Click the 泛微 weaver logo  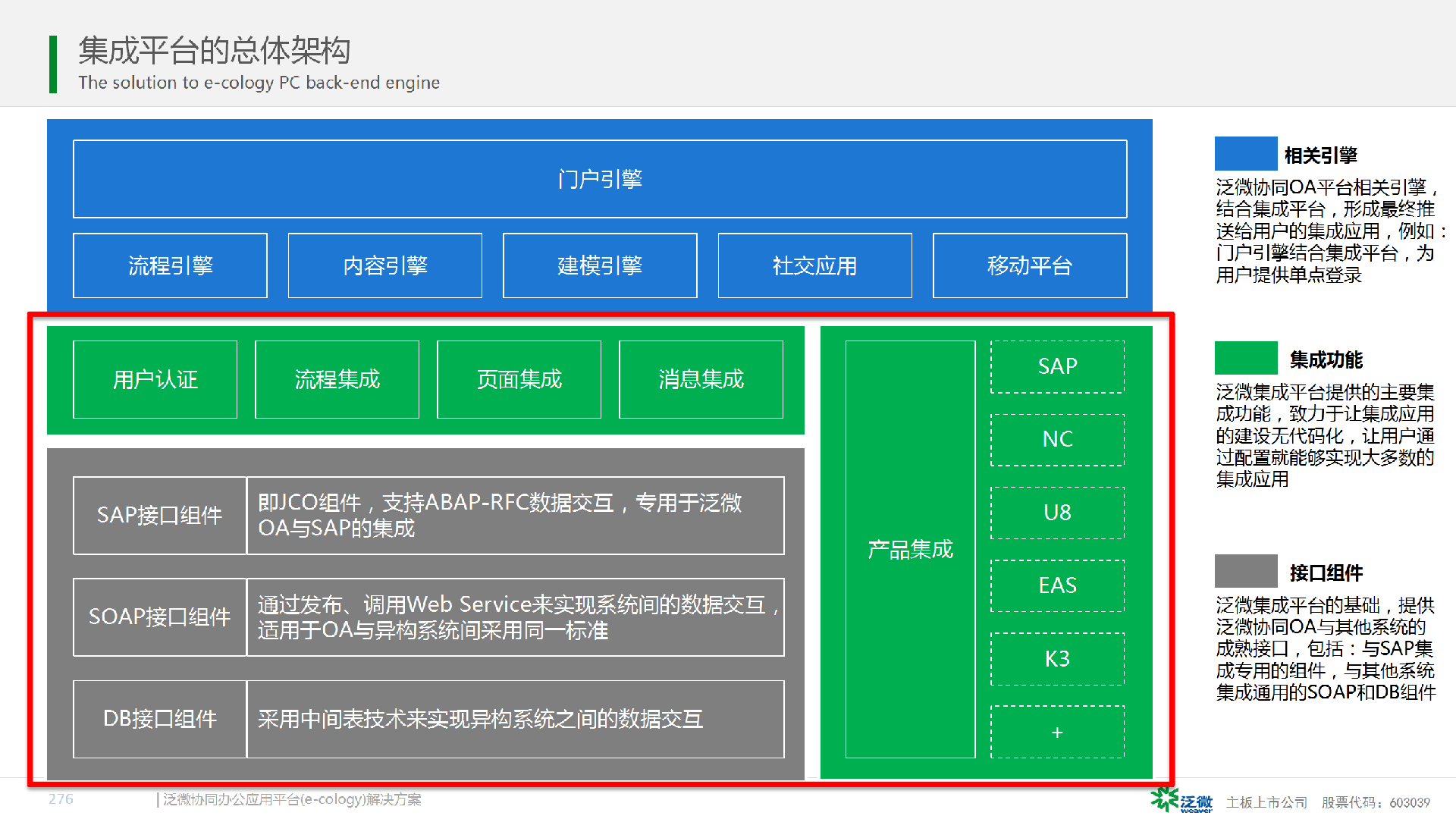(x=1181, y=801)
